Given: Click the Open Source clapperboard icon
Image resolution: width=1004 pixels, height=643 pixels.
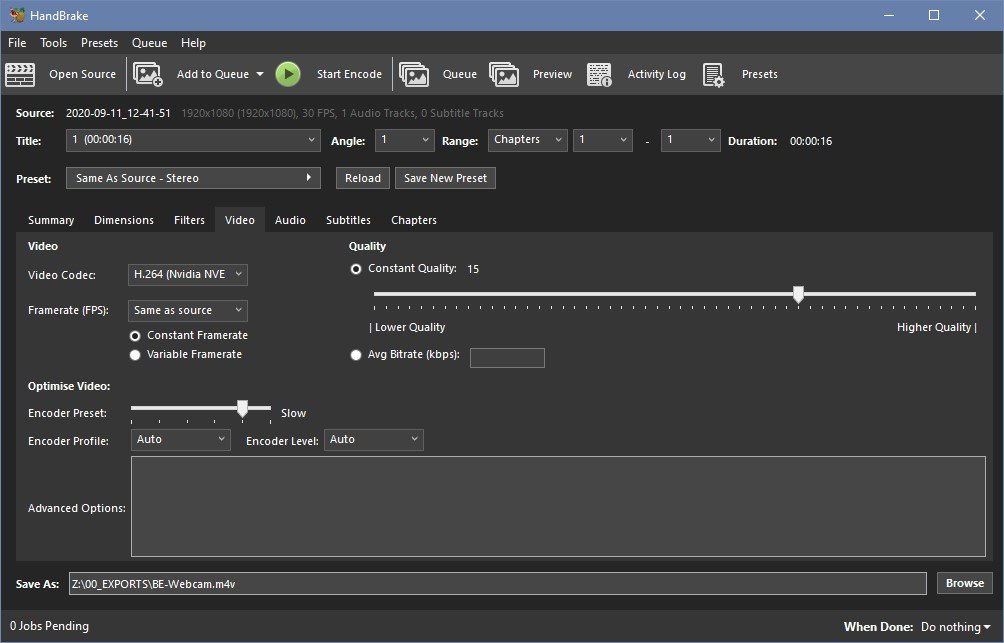Looking at the screenshot, I should click(x=20, y=74).
